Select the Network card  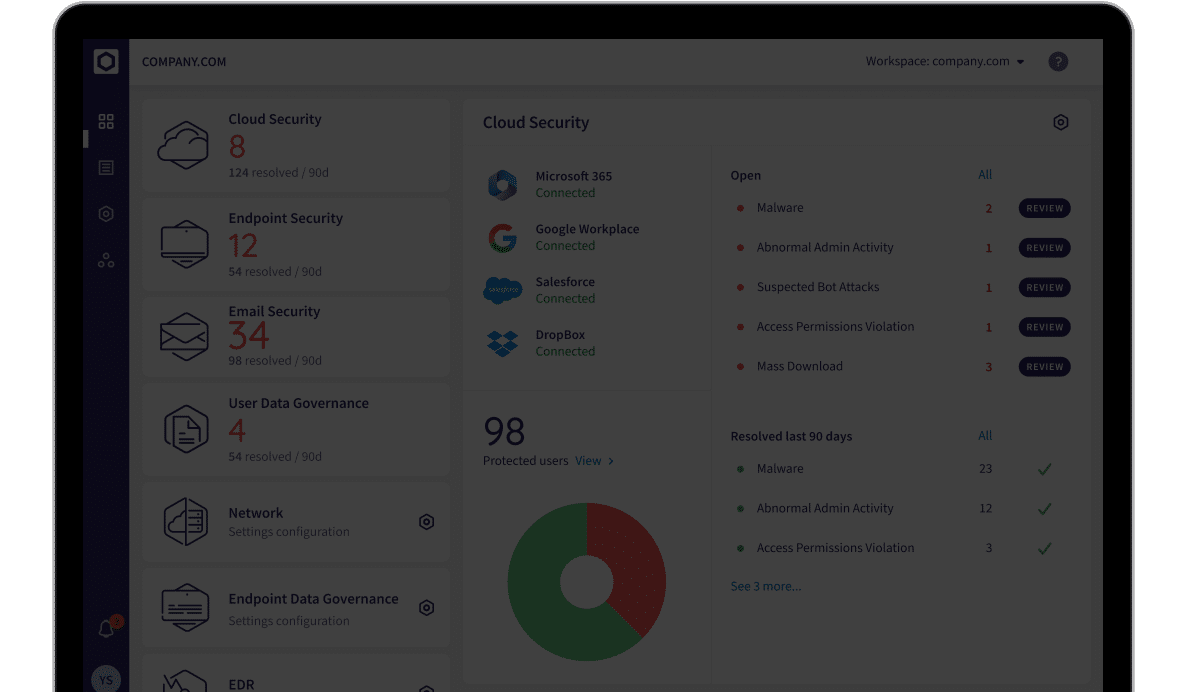pyautogui.click(x=295, y=522)
